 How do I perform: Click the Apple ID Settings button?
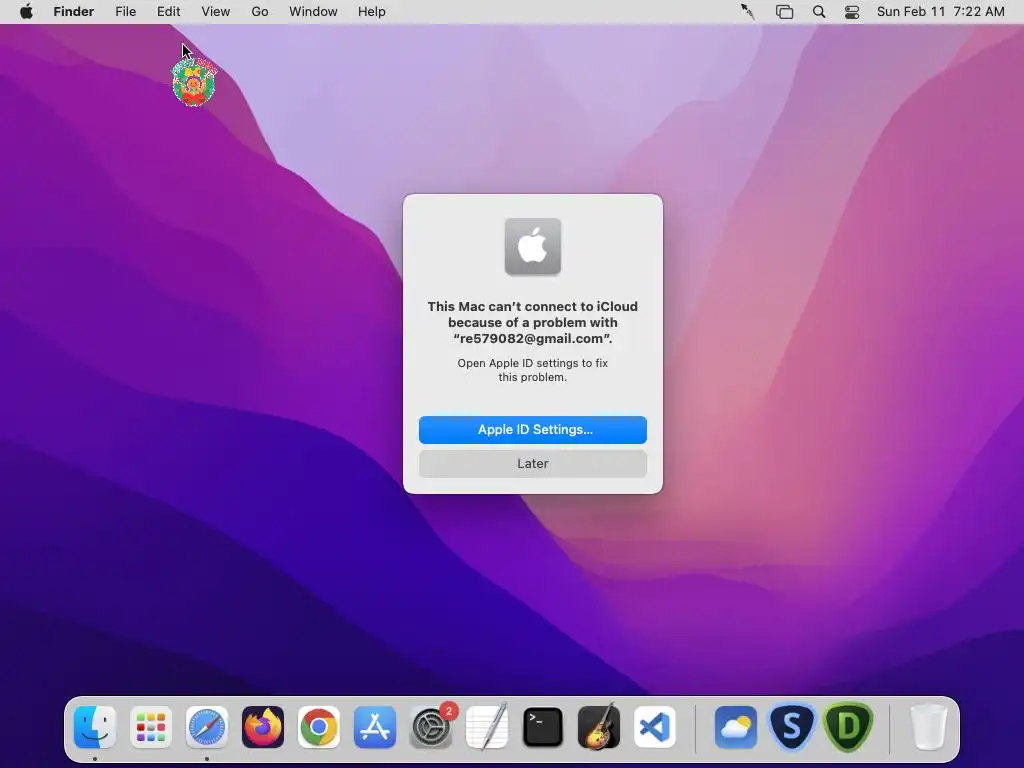point(533,430)
